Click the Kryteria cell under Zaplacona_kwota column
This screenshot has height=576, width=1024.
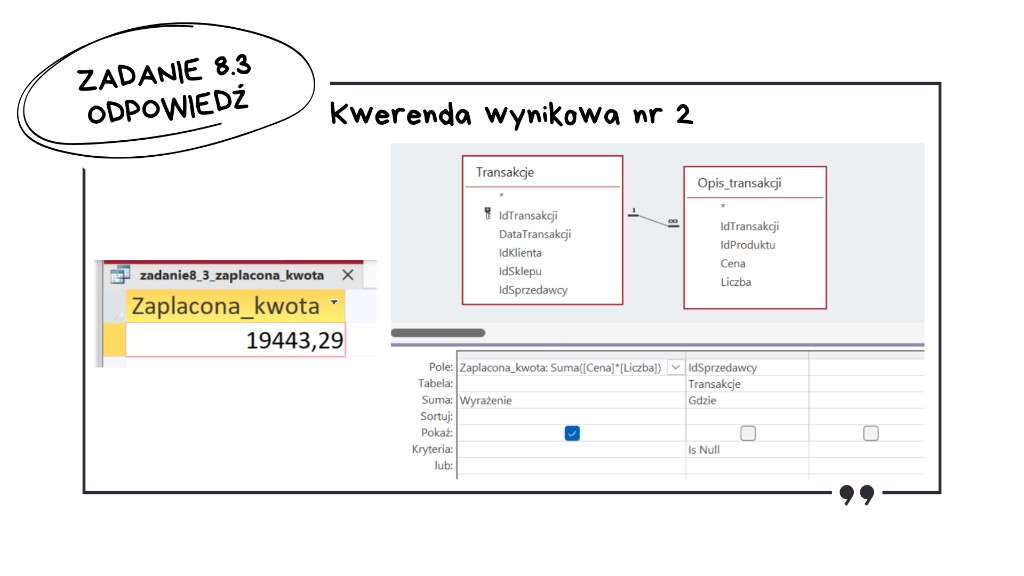(x=571, y=449)
